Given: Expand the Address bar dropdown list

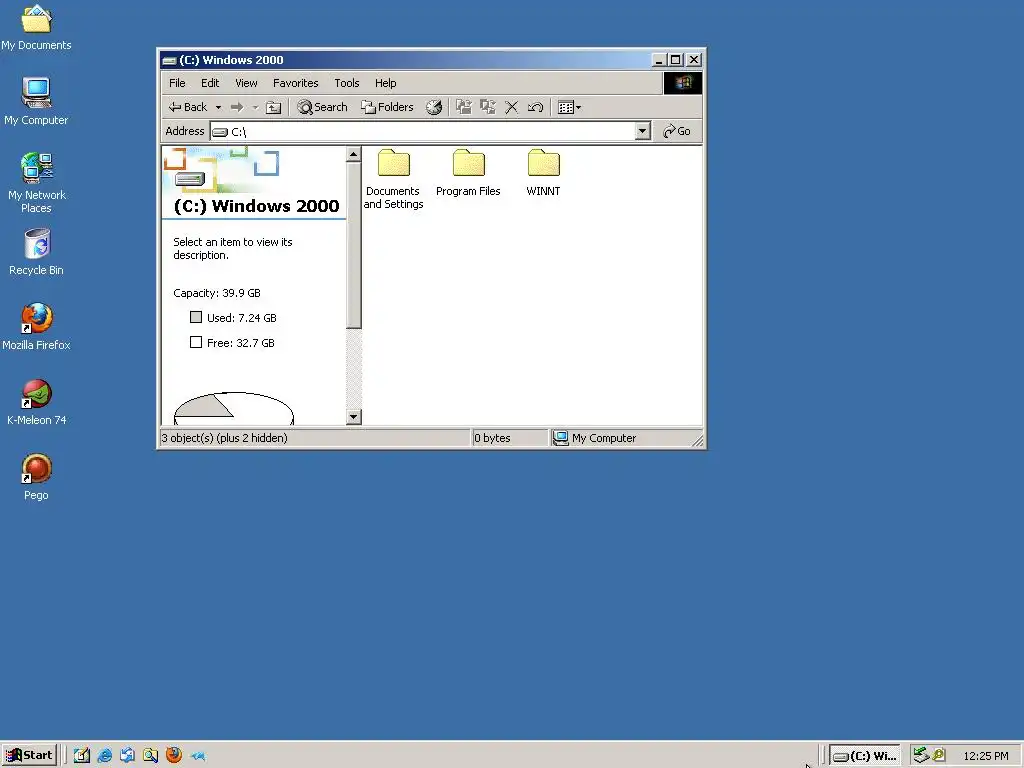Looking at the screenshot, I should [x=643, y=131].
